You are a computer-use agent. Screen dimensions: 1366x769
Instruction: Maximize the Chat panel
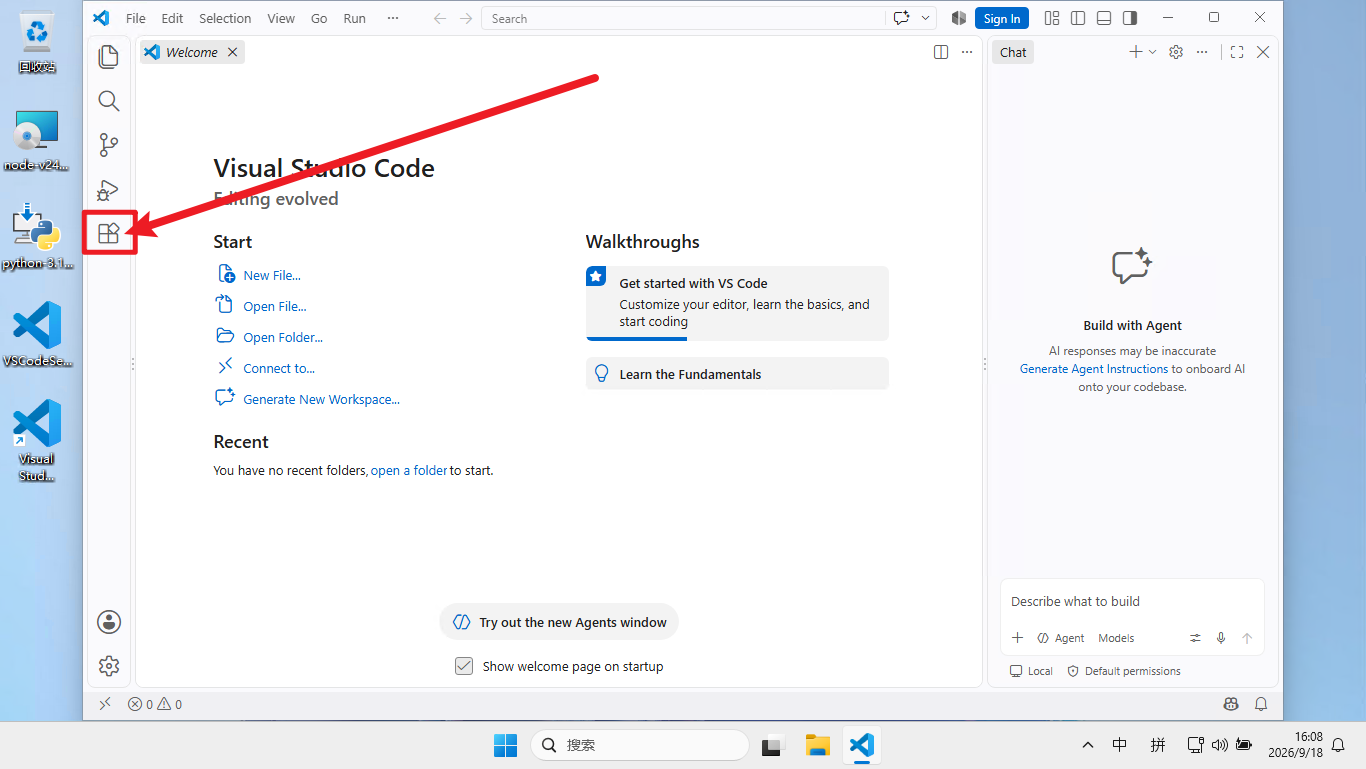[1237, 52]
